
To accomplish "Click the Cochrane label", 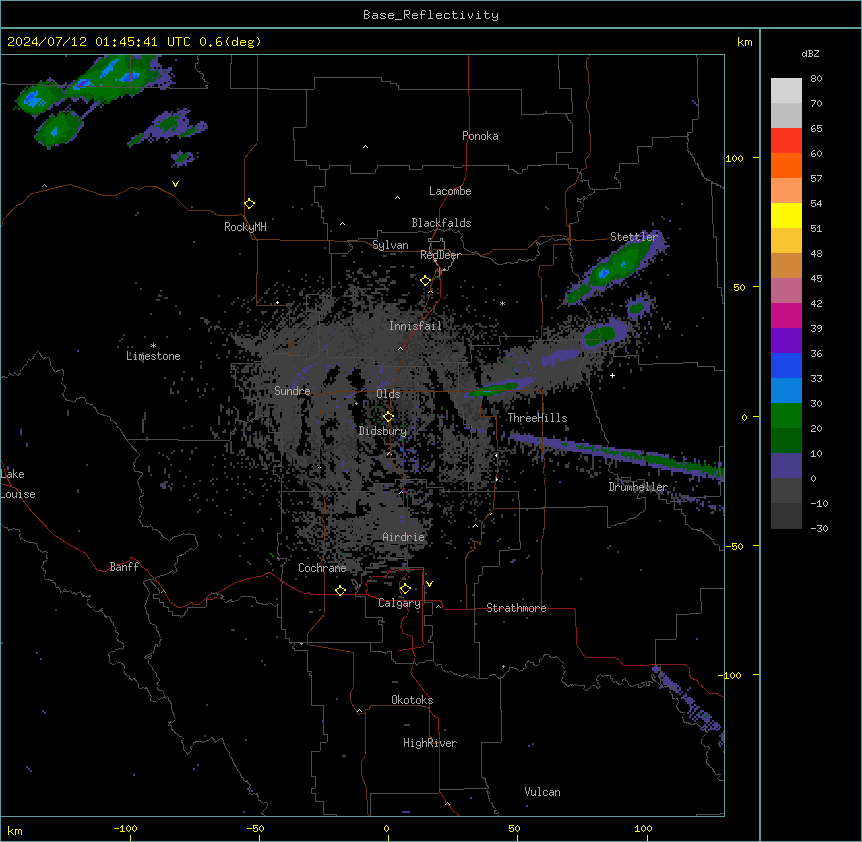I will (322, 568).
